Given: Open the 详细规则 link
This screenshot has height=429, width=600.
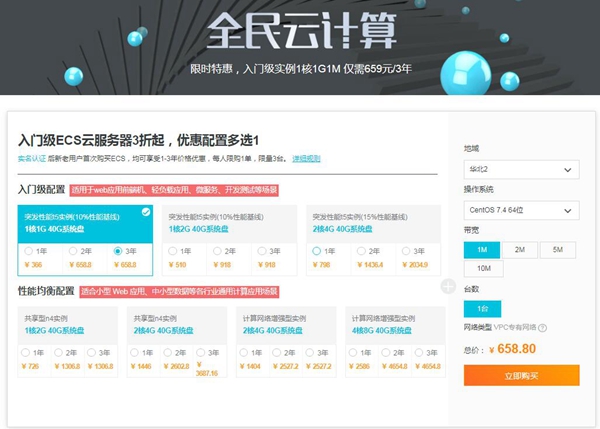Looking at the screenshot, I should 306,158.
